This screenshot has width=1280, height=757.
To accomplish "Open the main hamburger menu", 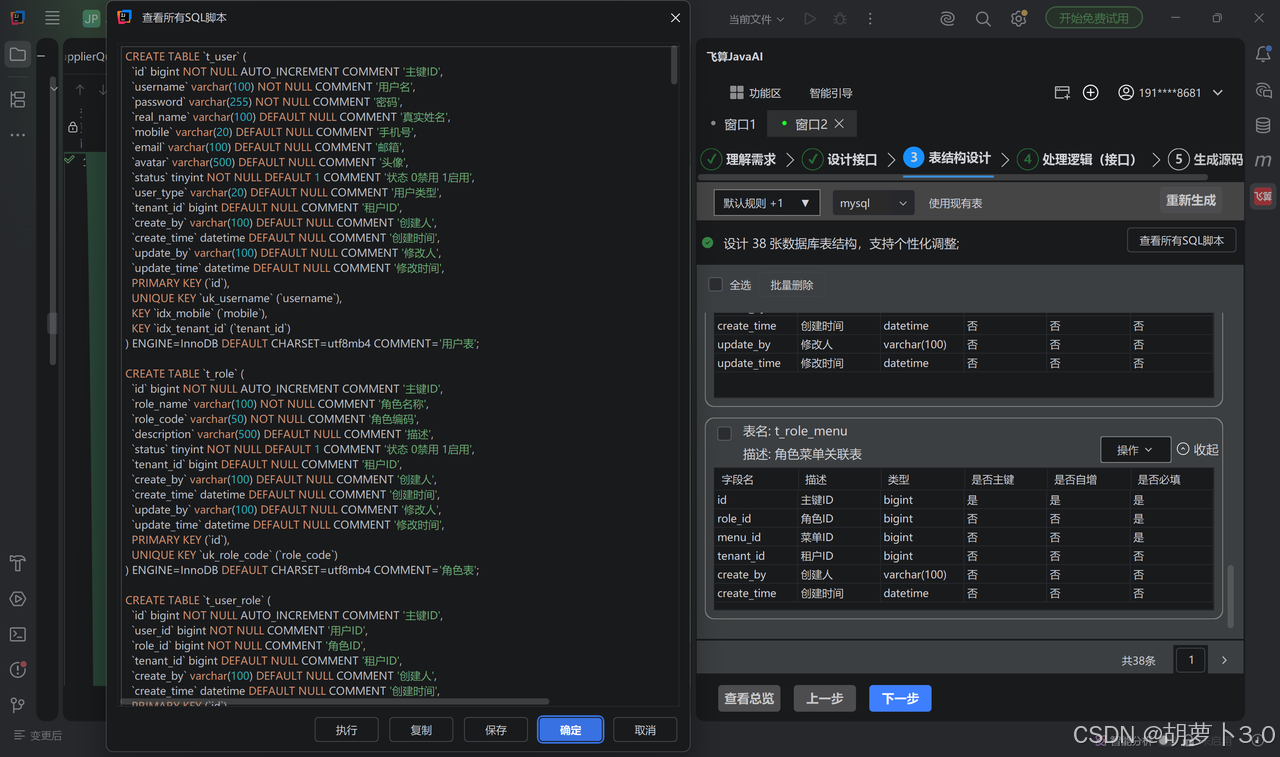I will pos(52,18).
